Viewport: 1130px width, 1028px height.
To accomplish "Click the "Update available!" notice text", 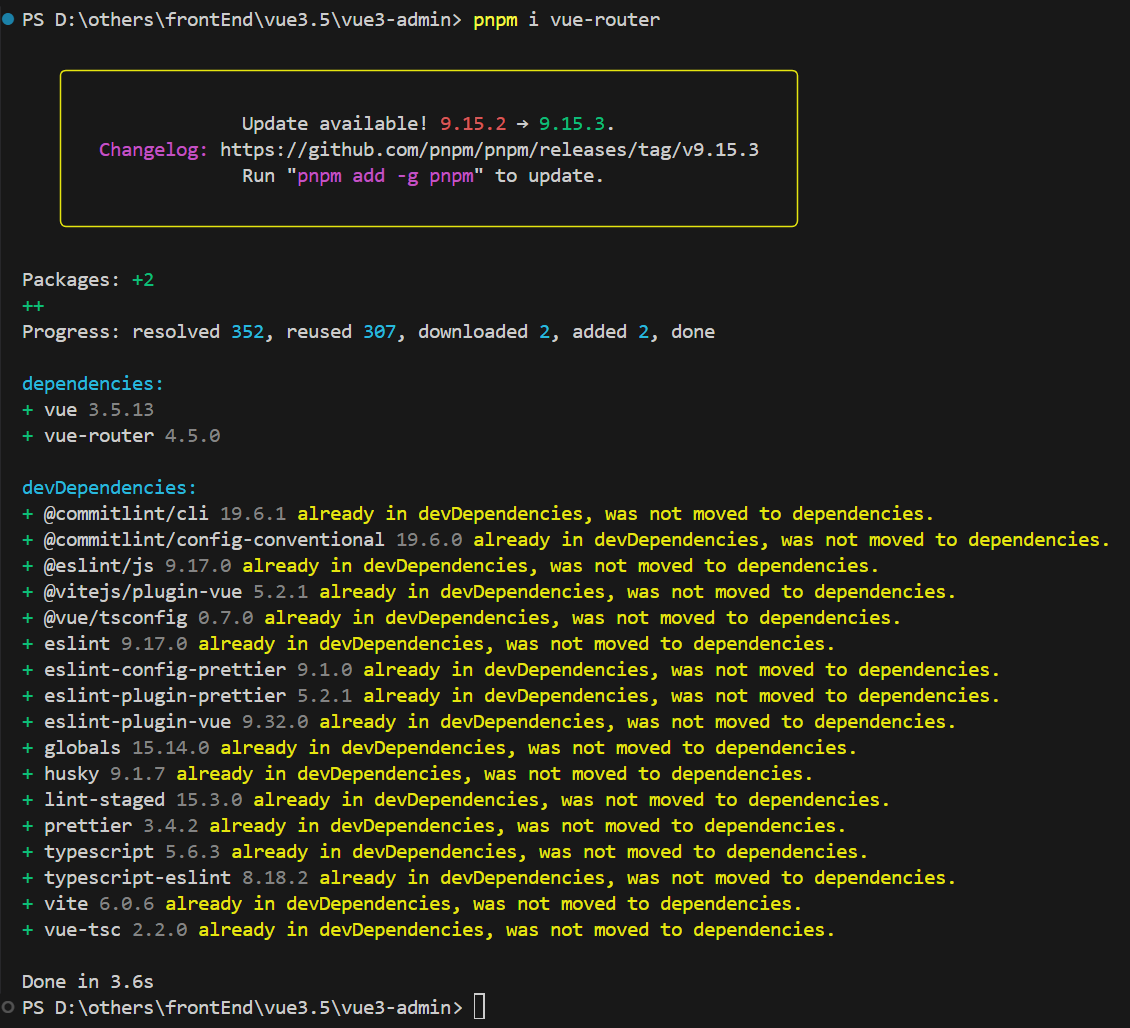I will pyautogui.click(x=335, y=124).
